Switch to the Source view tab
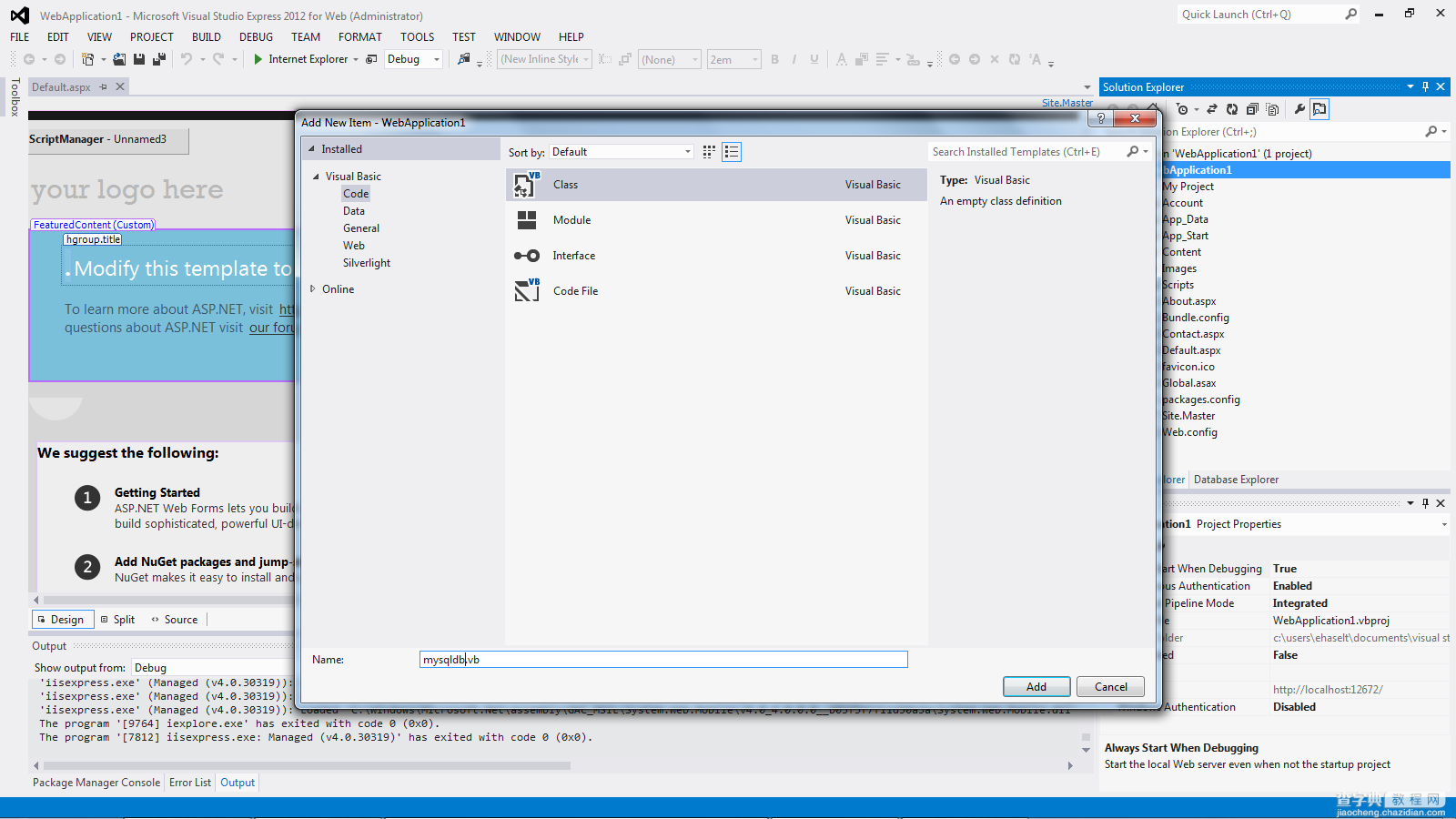This screenshot has width=1456, height=819. (175, 620)
